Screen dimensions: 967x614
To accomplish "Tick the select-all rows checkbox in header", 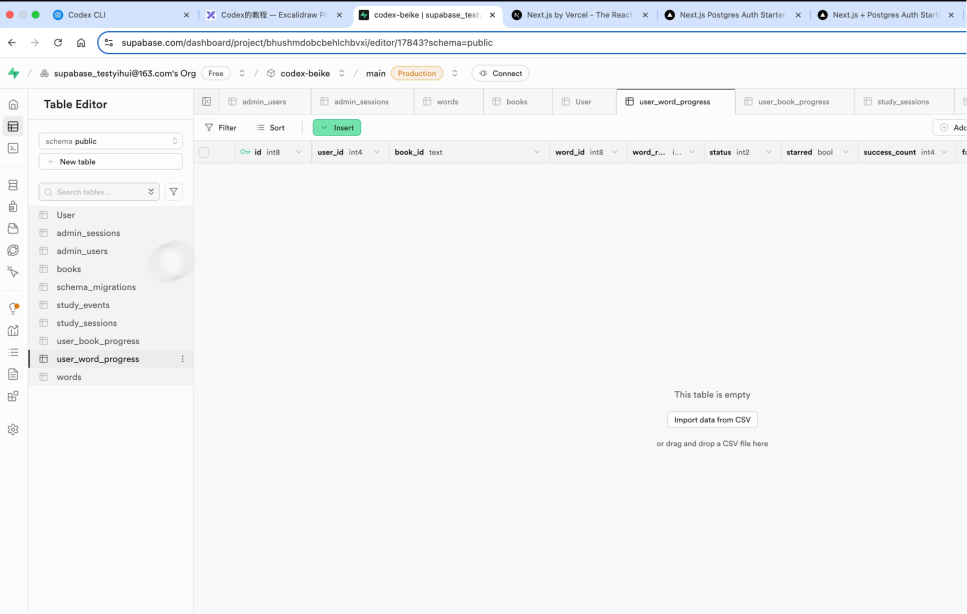I will [204, 153].
